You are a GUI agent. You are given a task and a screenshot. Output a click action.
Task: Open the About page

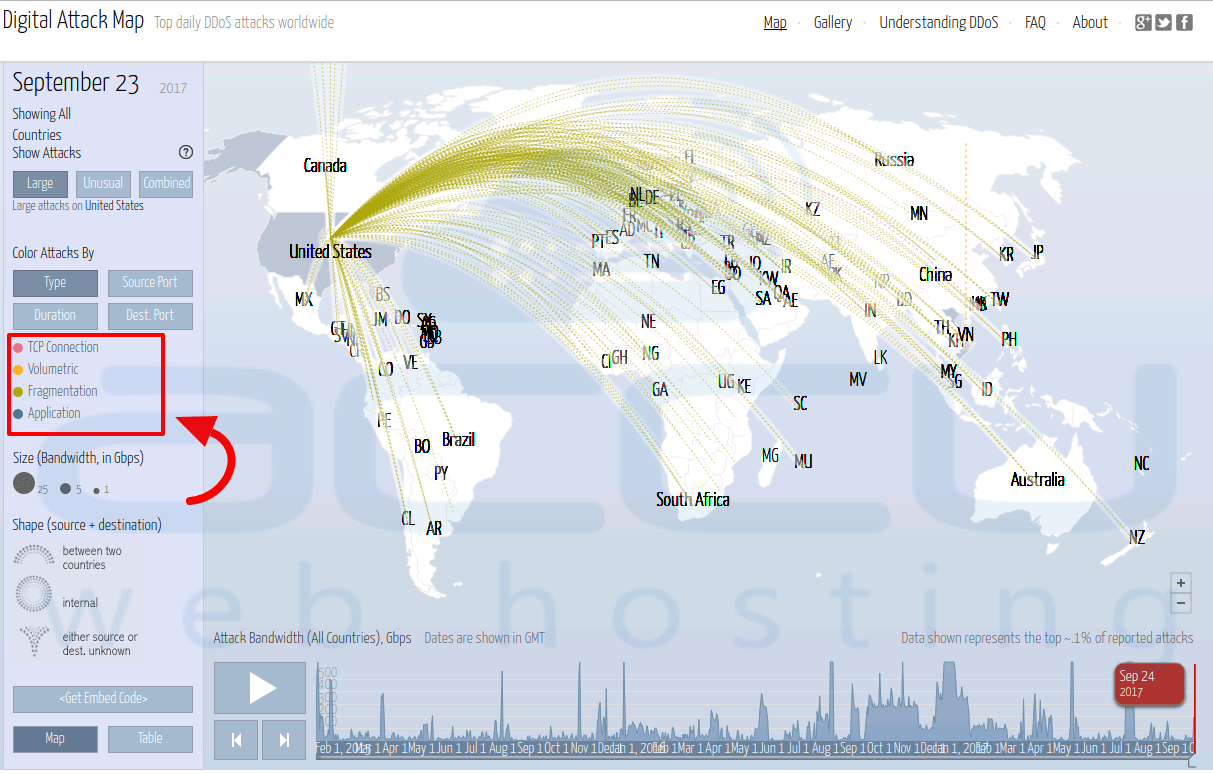(1090, 23)
